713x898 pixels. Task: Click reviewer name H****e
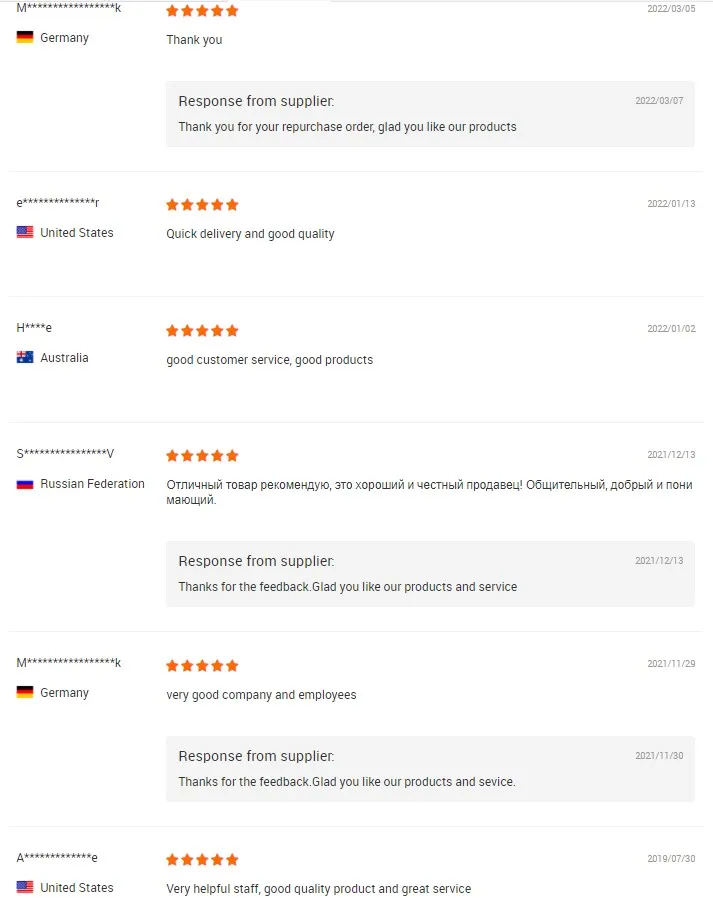click(34, 328)
